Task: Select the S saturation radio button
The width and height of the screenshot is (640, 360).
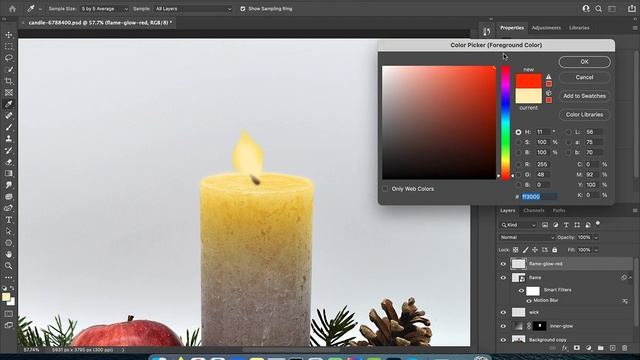Action: (518, 142)
